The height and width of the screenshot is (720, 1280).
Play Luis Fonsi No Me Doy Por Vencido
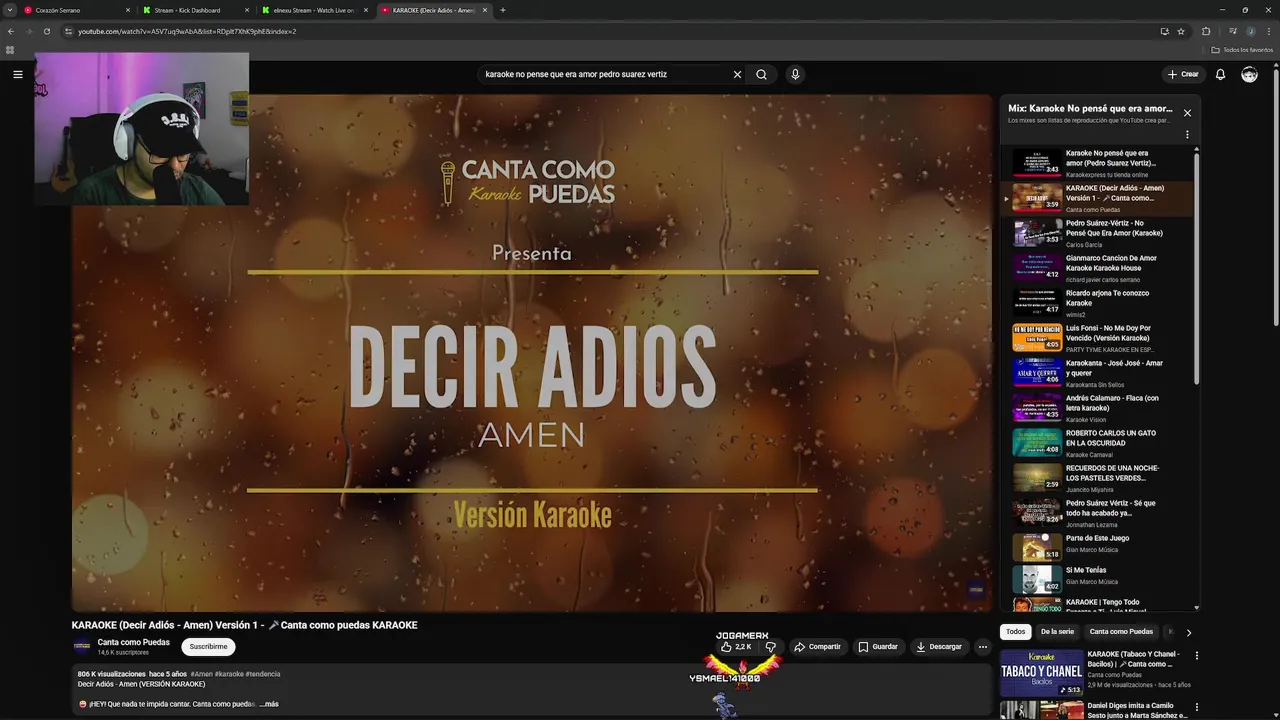click(x=1097, y=338)
